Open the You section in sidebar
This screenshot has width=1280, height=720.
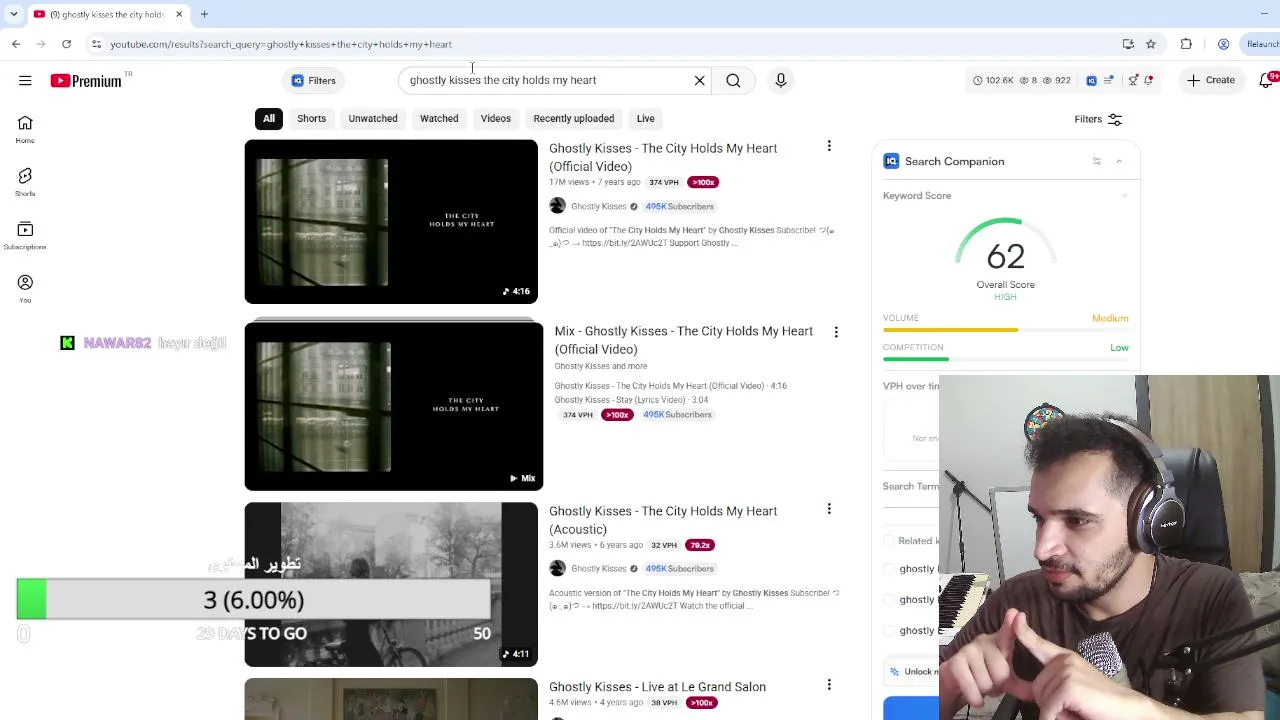click(25, 289)
